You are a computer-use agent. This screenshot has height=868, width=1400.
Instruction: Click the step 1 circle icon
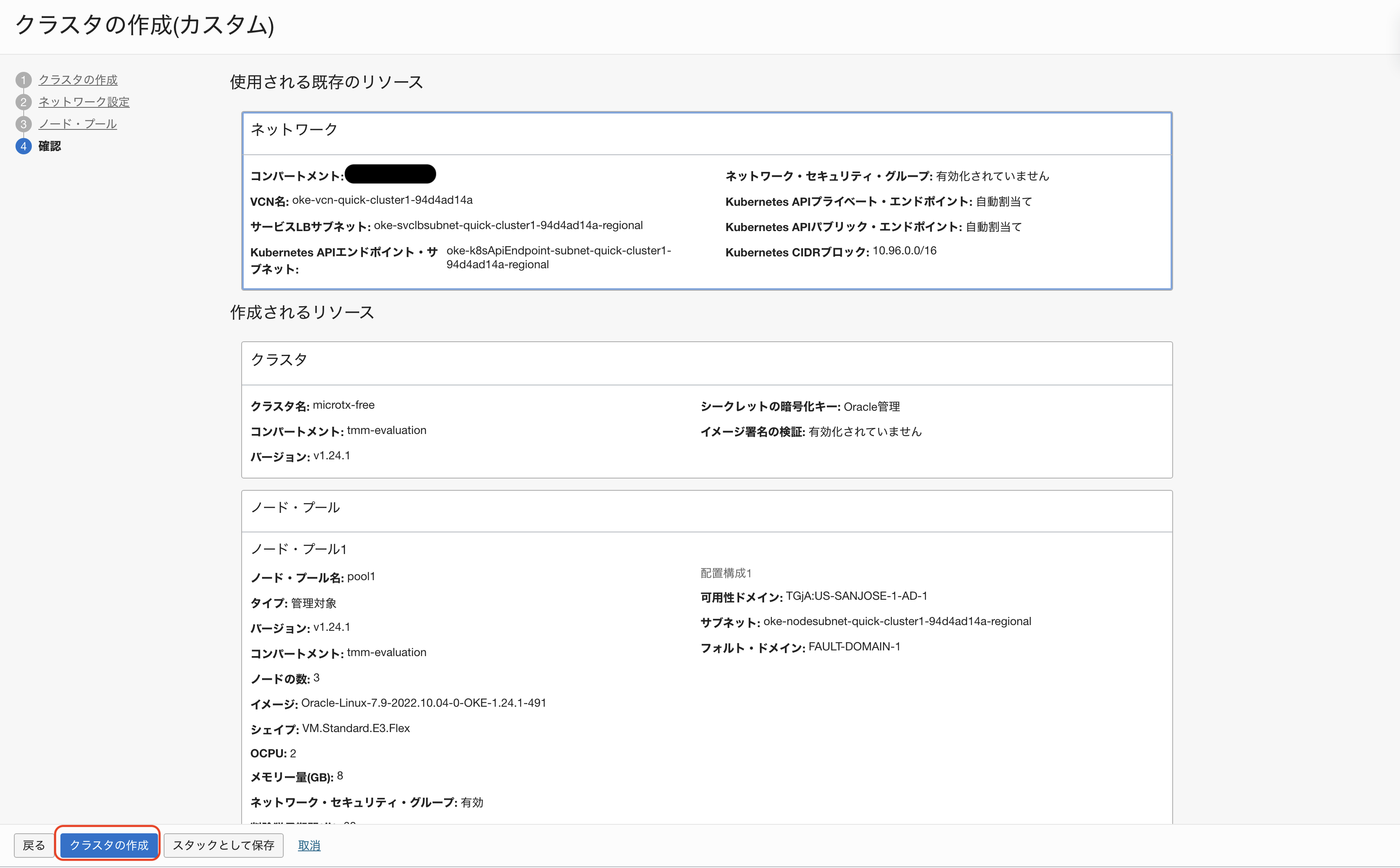coord(23,80)
